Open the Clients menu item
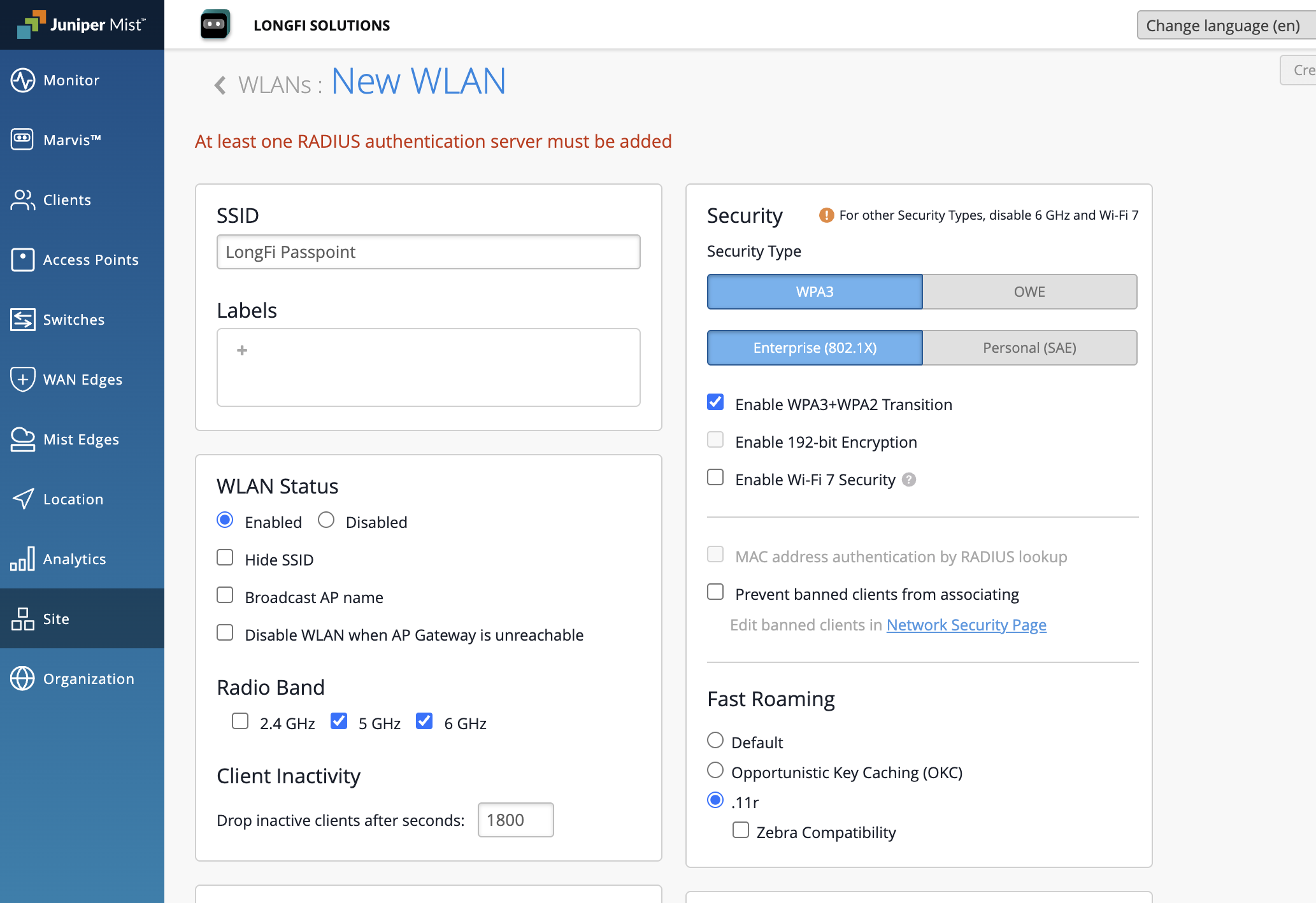This screenshot has height=903, width=1316. point(82,200)
